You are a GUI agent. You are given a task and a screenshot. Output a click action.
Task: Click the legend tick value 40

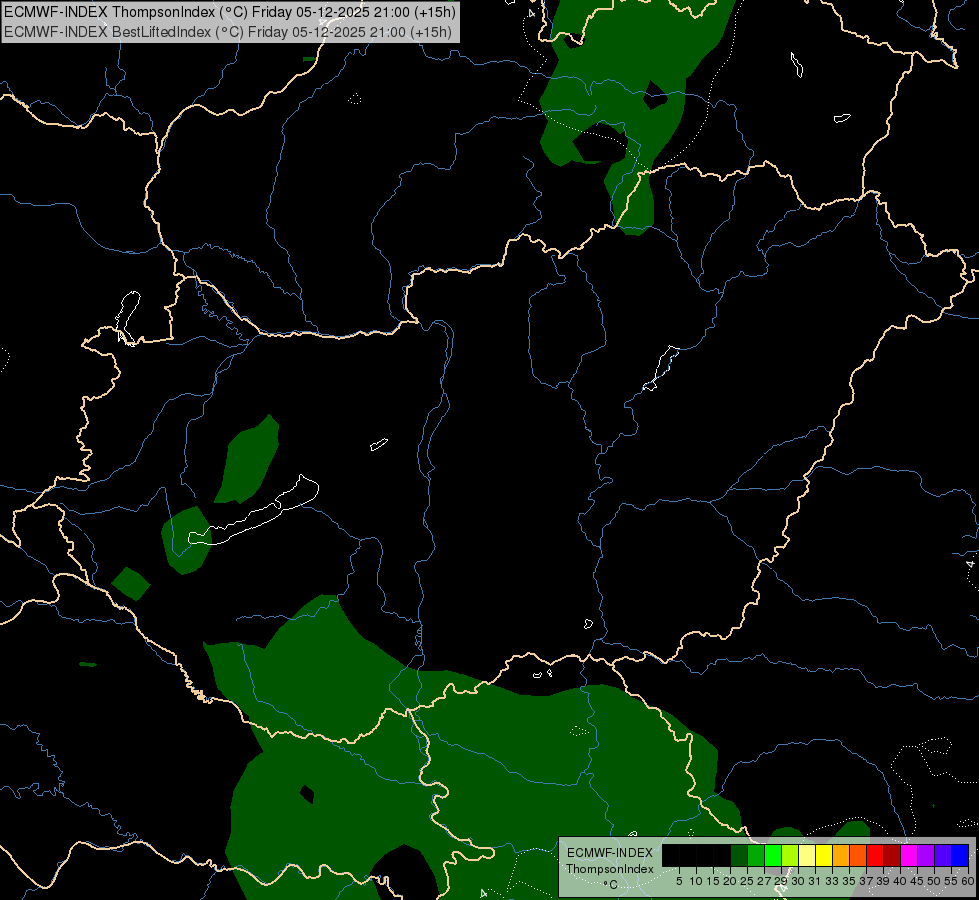point(900,881)
